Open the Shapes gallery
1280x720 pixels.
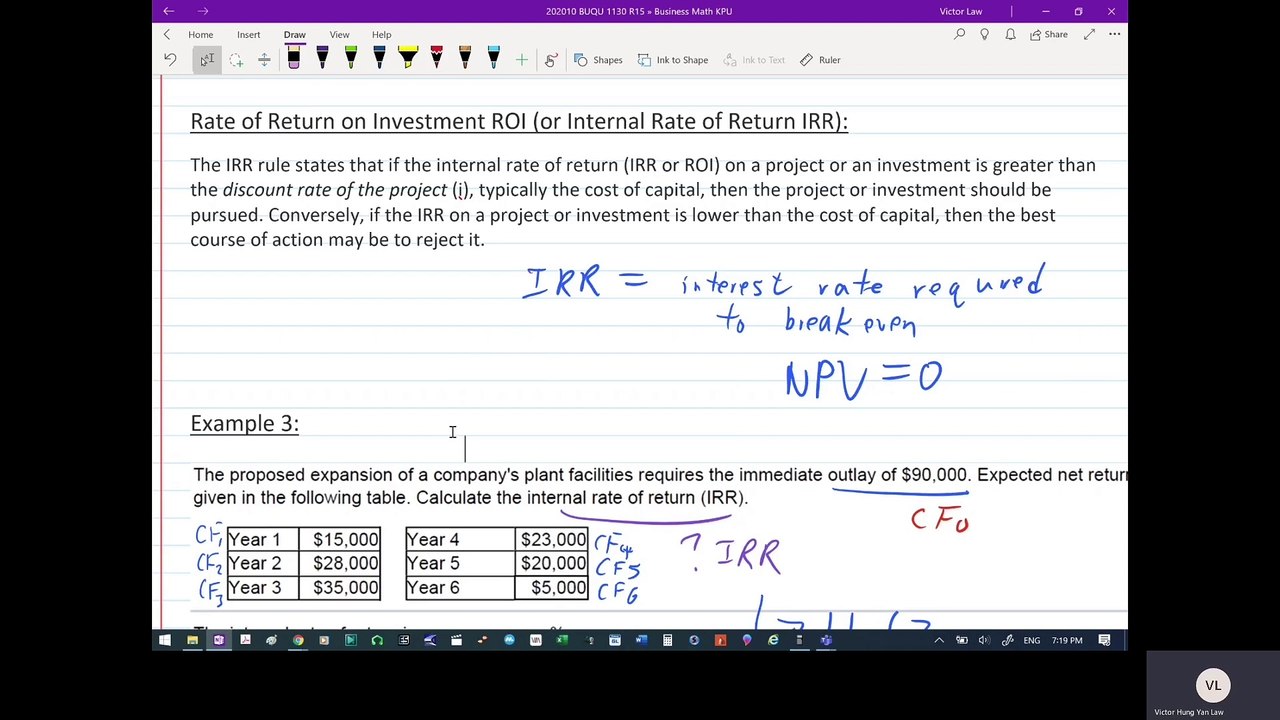598,60
